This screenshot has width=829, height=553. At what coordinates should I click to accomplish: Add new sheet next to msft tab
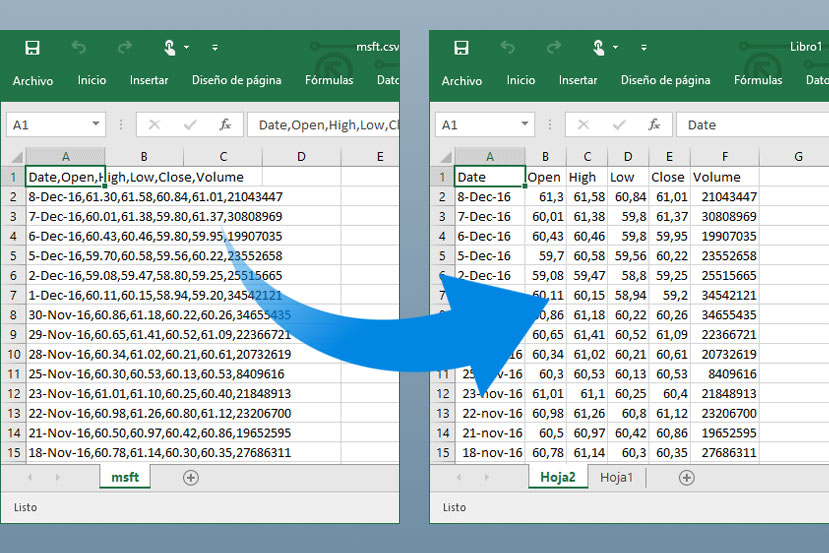190,478
